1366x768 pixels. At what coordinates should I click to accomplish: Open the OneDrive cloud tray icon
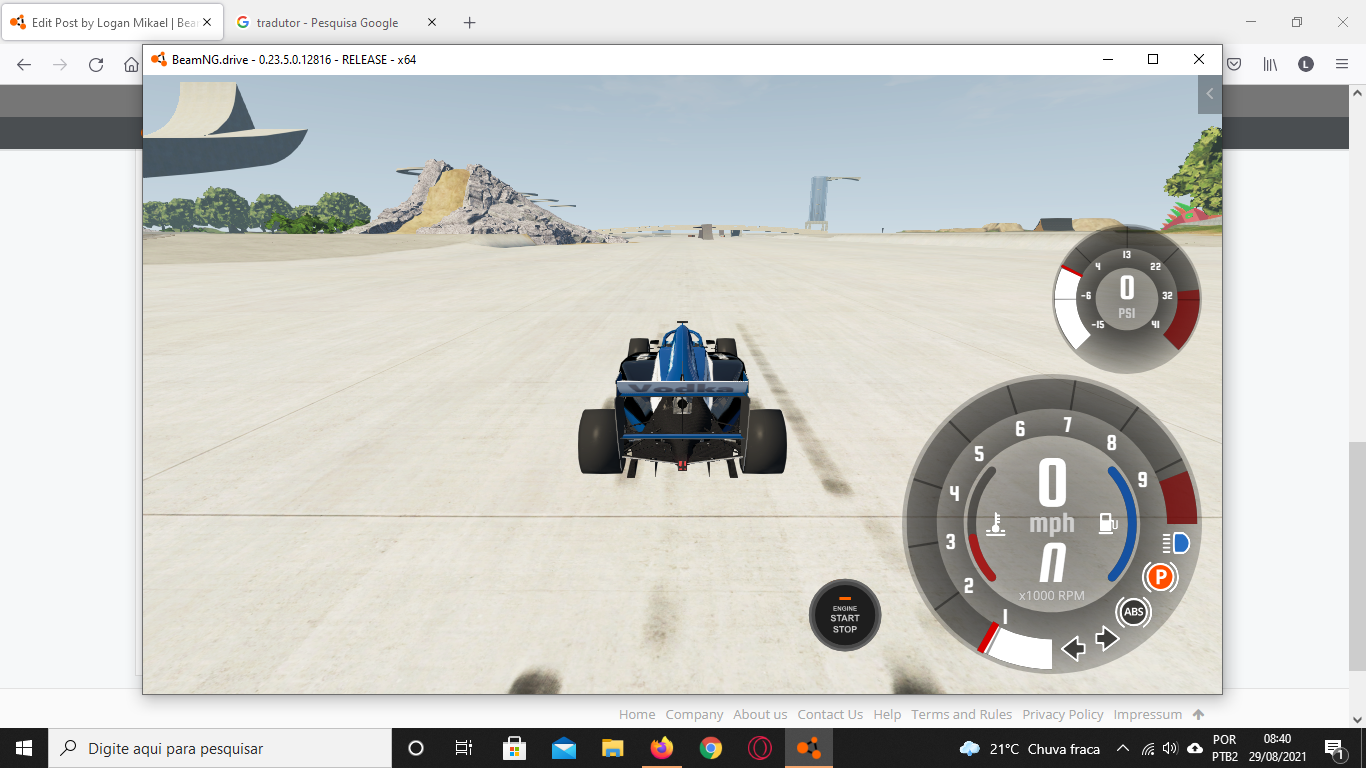pos(1194,748)
